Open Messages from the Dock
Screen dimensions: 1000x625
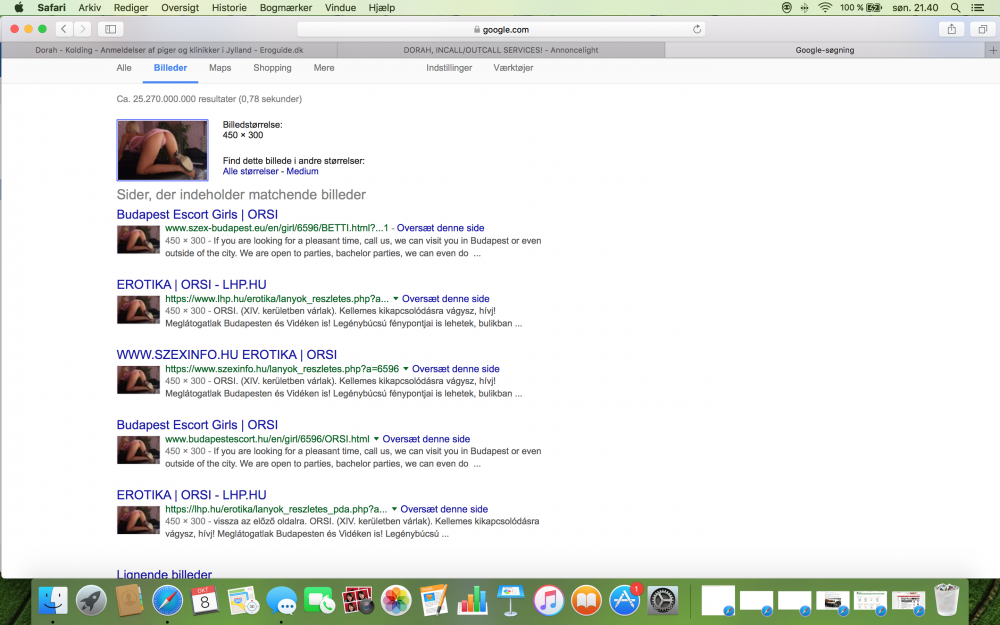click(x=281, y=601)
